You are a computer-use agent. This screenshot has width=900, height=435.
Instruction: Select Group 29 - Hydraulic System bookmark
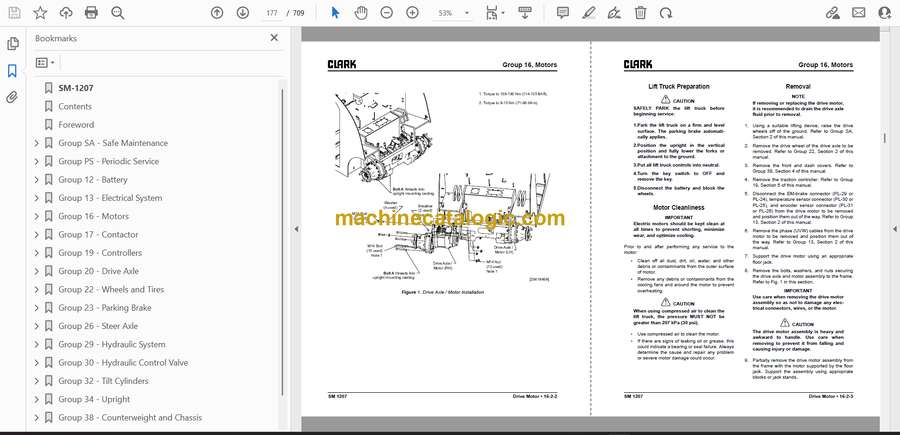coord(112,344)
